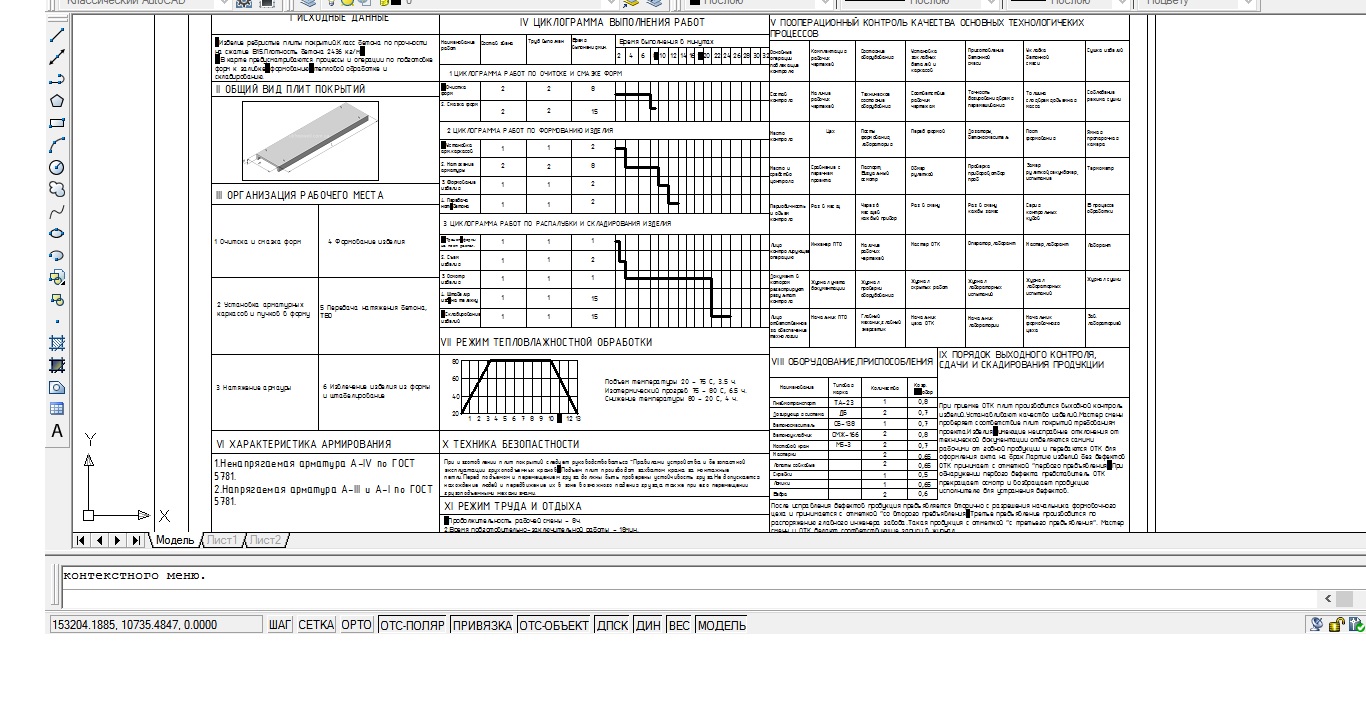Click the coordinates readout 153204.1885
The height and width of the screenshot is (728, 1366).
click(x=155, y=625)
